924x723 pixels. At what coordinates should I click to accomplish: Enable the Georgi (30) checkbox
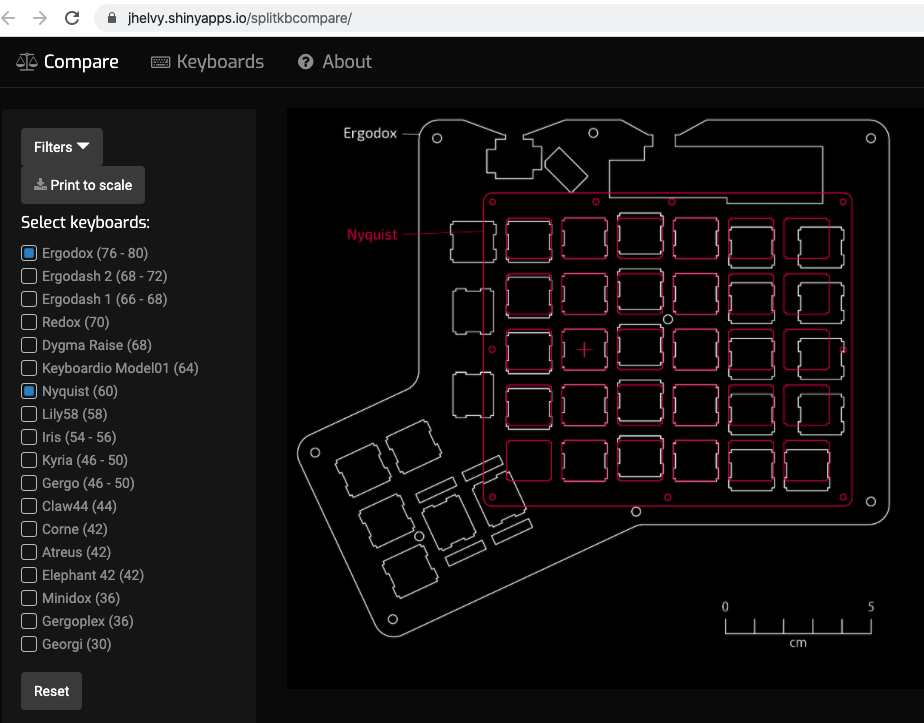[29, 644]
